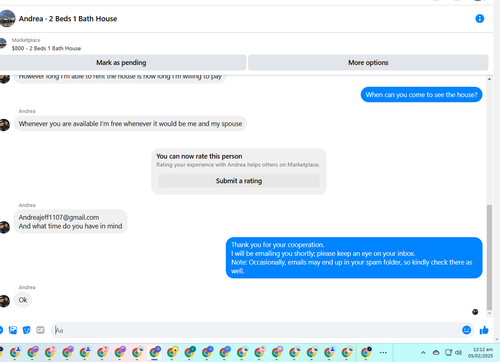
Task: Click the Andreajeff1107@gmail.com email address
Action: [59, 217]
